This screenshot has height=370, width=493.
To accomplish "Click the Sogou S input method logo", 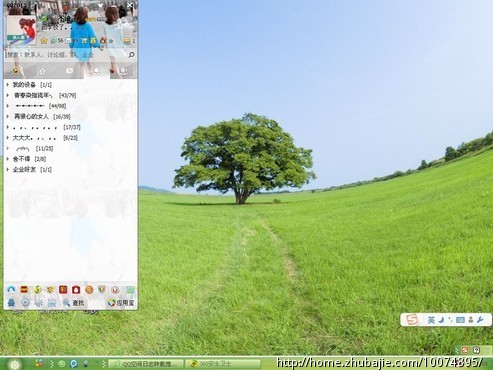I will click(x=412, y=320).
